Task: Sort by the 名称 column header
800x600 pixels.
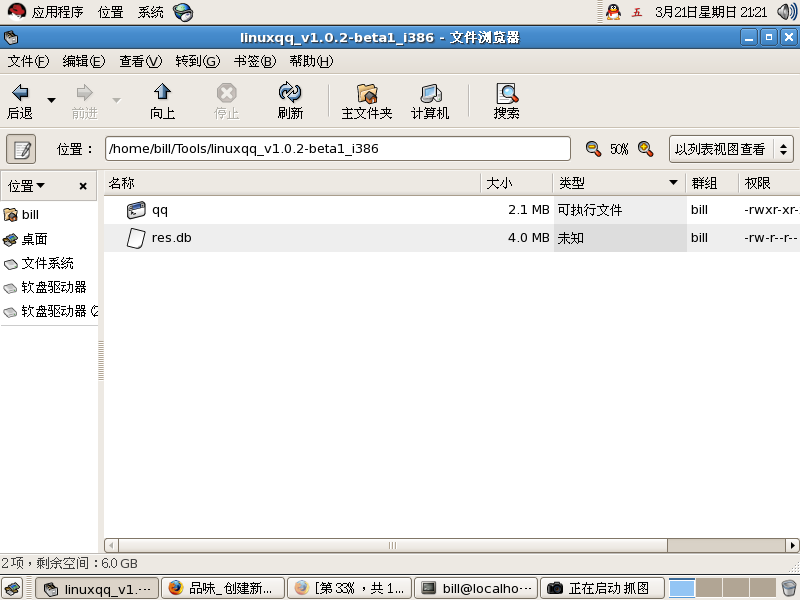Action: pyautogui.click(x=292, y=183)
